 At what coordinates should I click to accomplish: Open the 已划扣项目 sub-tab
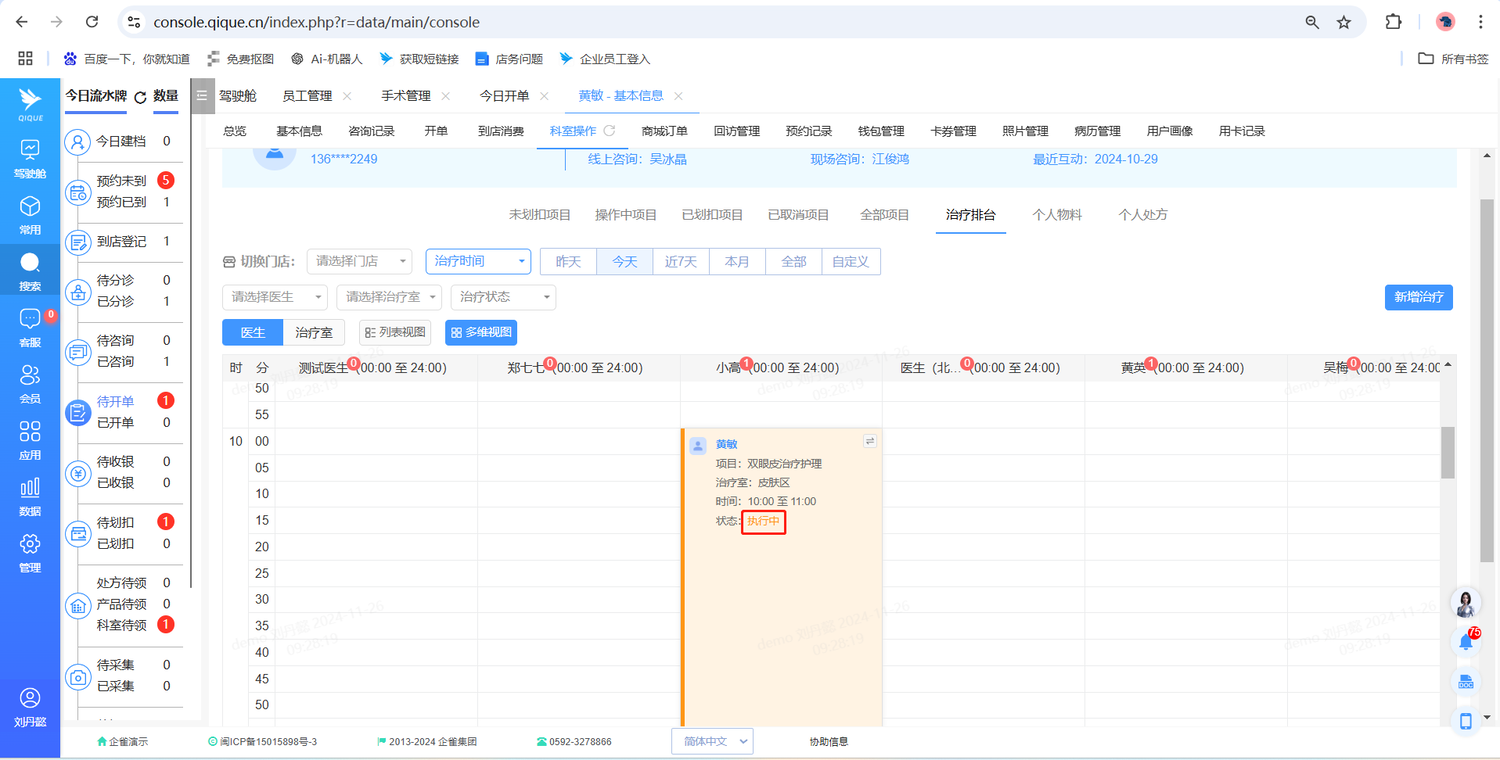[712, 215]
